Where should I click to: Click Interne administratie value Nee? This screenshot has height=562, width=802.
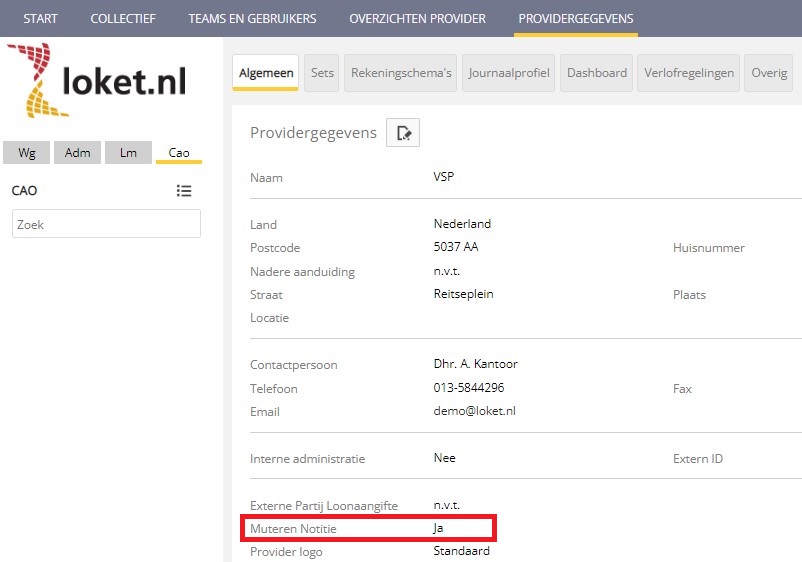[x=444, y=458]
